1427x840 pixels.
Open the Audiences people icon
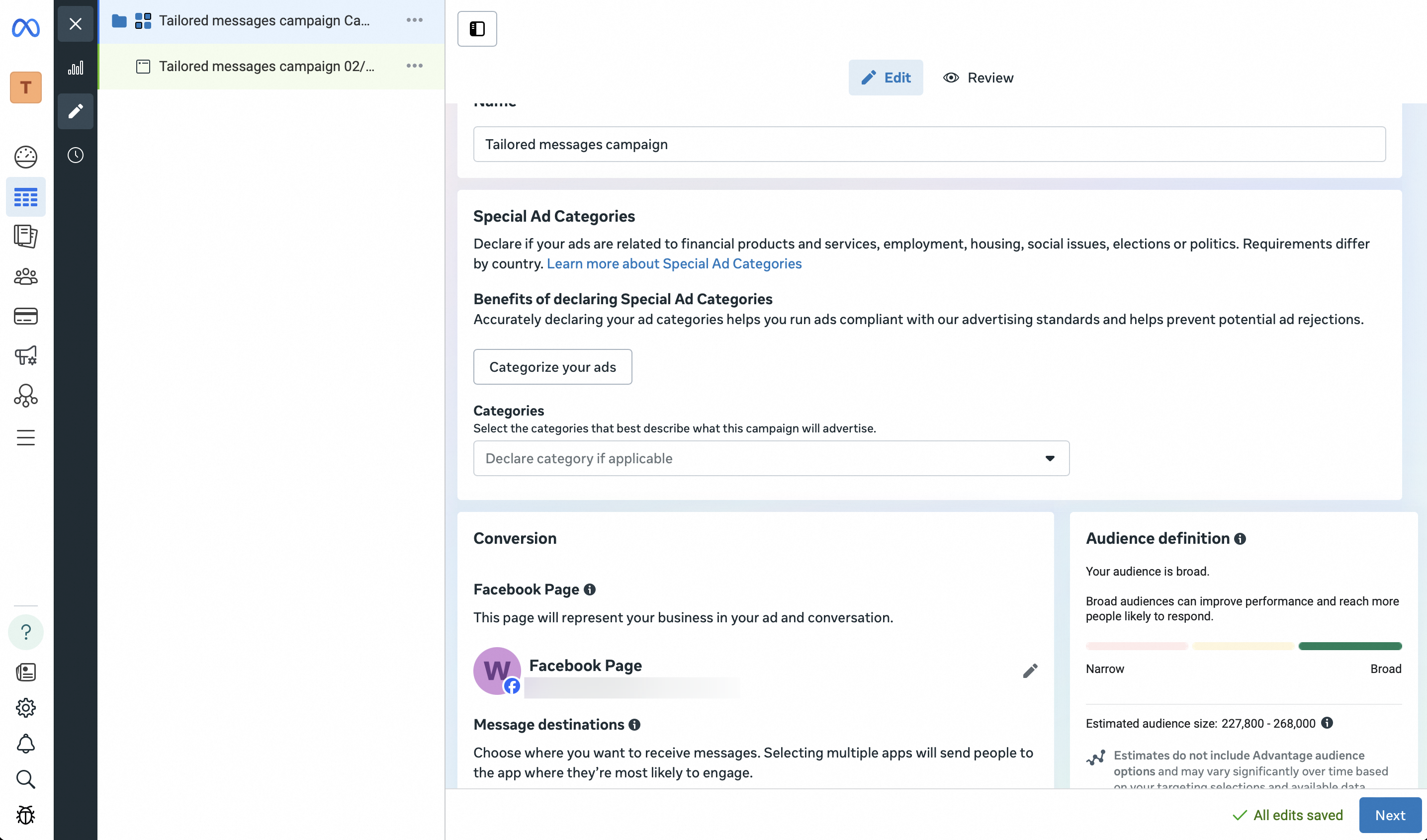tap(25, 276)
